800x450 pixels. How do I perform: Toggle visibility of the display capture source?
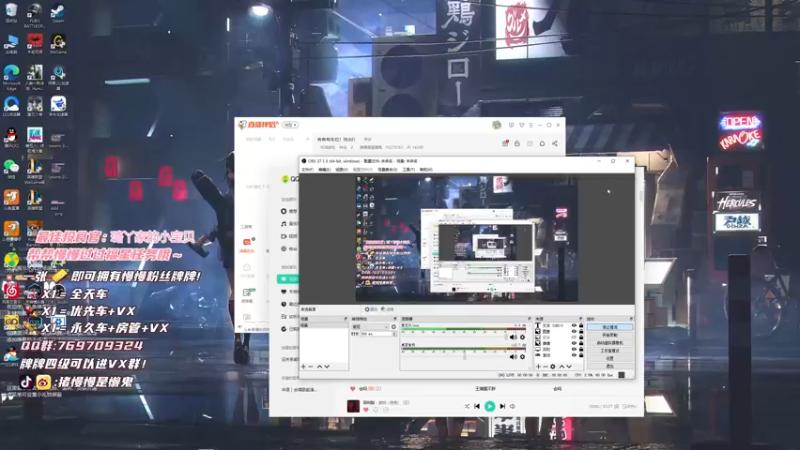pyautogui.click(x=574, y=349)
